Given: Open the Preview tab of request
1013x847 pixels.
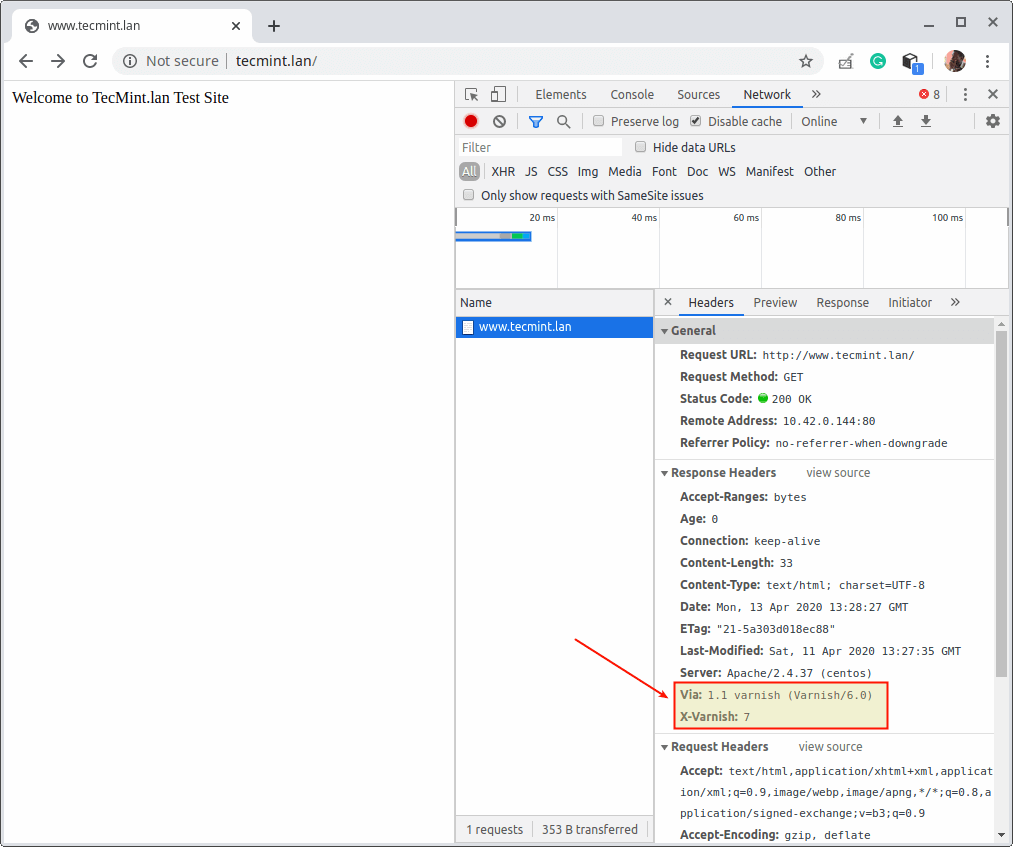Looking at the screenshot, I should pos(775,302).
